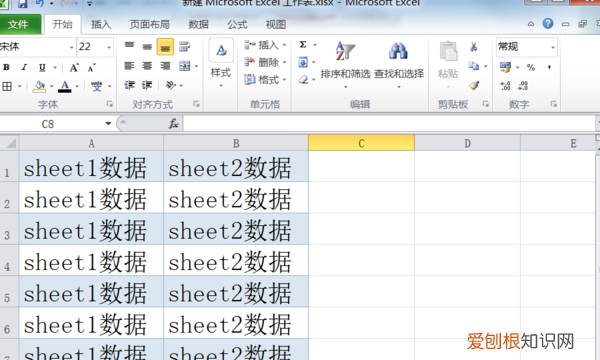Click the phonetic guide (wén) icon
Screen dimensions: 600x360
point(96,86)
